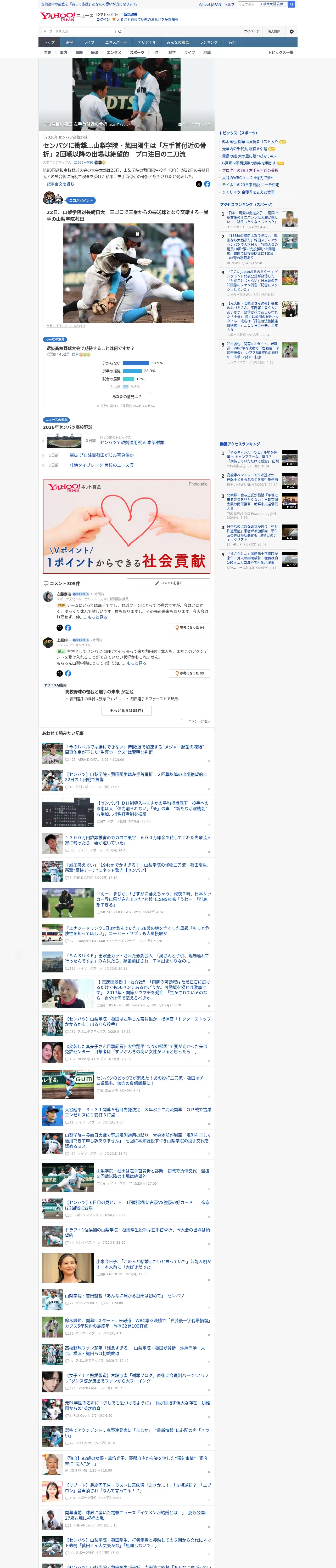Open the エキスパート main navigation tab

click(116, 43)
